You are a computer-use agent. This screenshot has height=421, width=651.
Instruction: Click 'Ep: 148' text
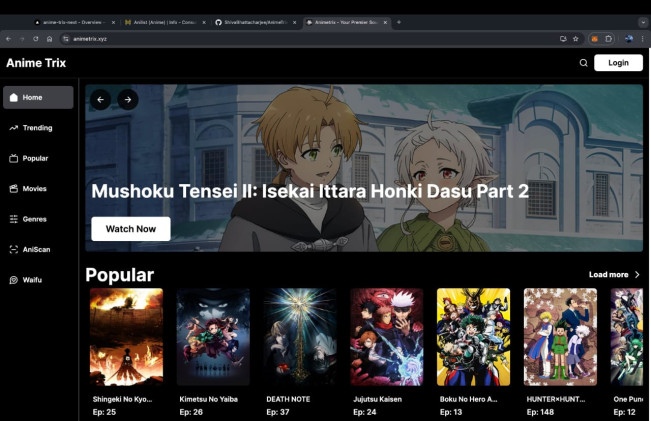coord(540,412)
